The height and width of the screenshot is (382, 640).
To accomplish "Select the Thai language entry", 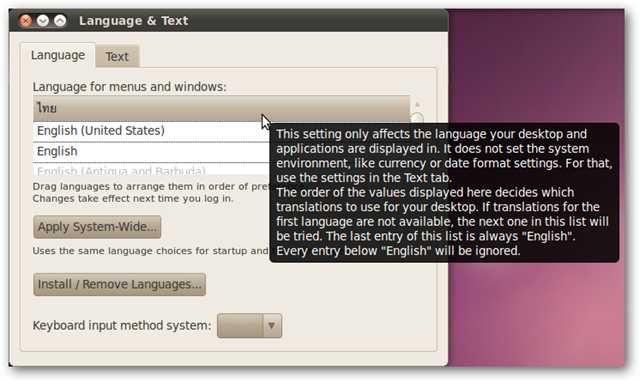I will point(221,109).
